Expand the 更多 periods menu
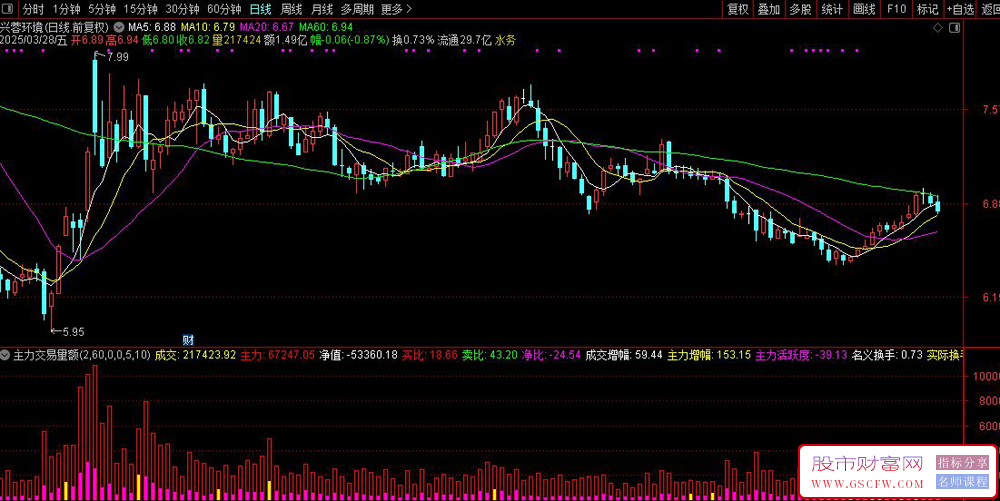The width and height of the screenshot is (1000, 501). pos(396,9)
